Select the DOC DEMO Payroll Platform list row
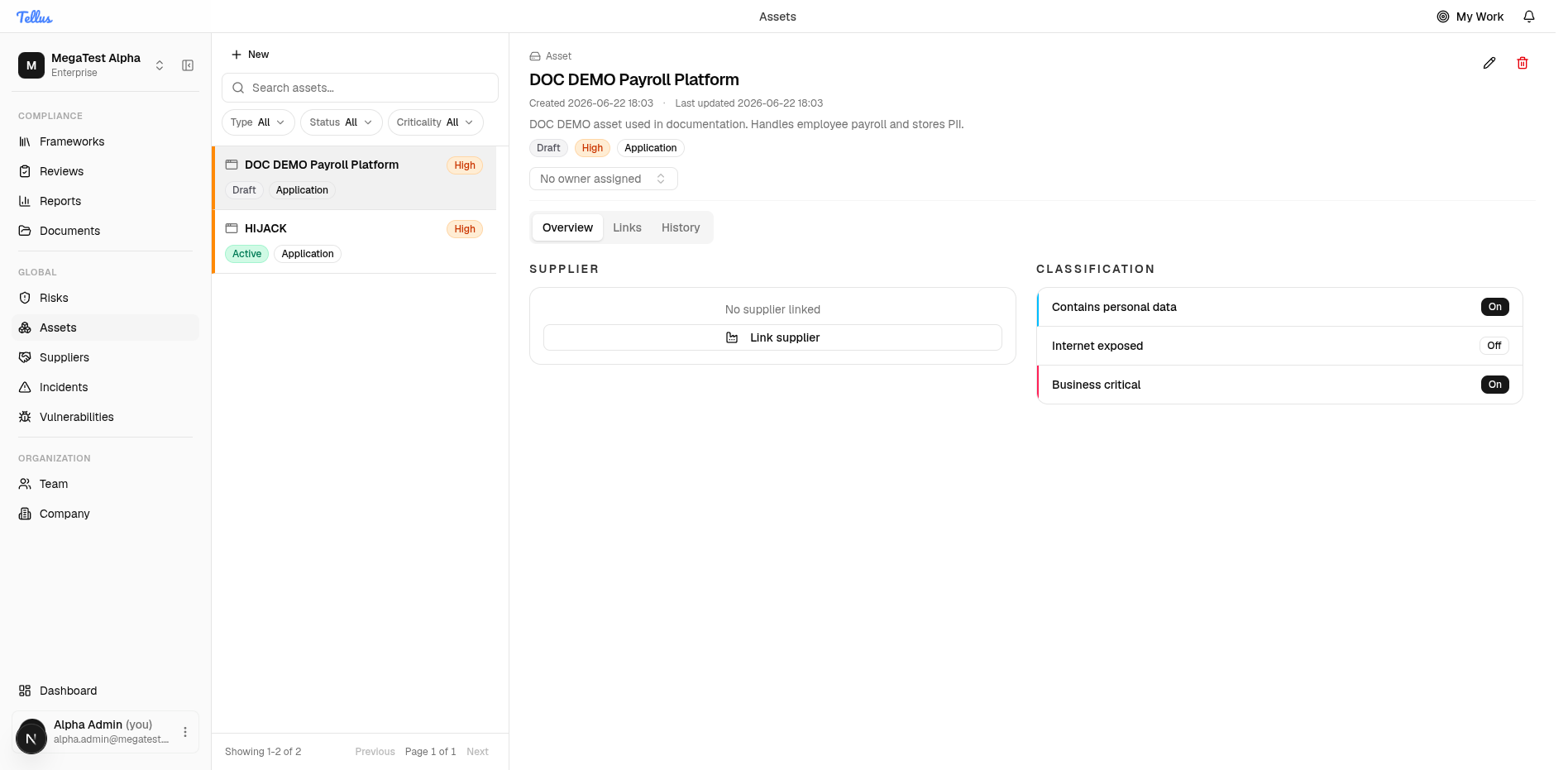This screenshot has height=770, width=1568. [x=354, y=178]
